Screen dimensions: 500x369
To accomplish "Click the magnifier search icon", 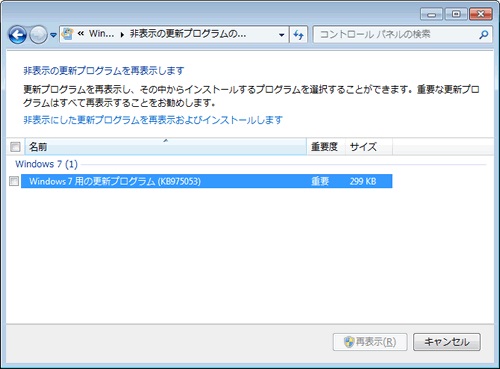I will [484, 34].
